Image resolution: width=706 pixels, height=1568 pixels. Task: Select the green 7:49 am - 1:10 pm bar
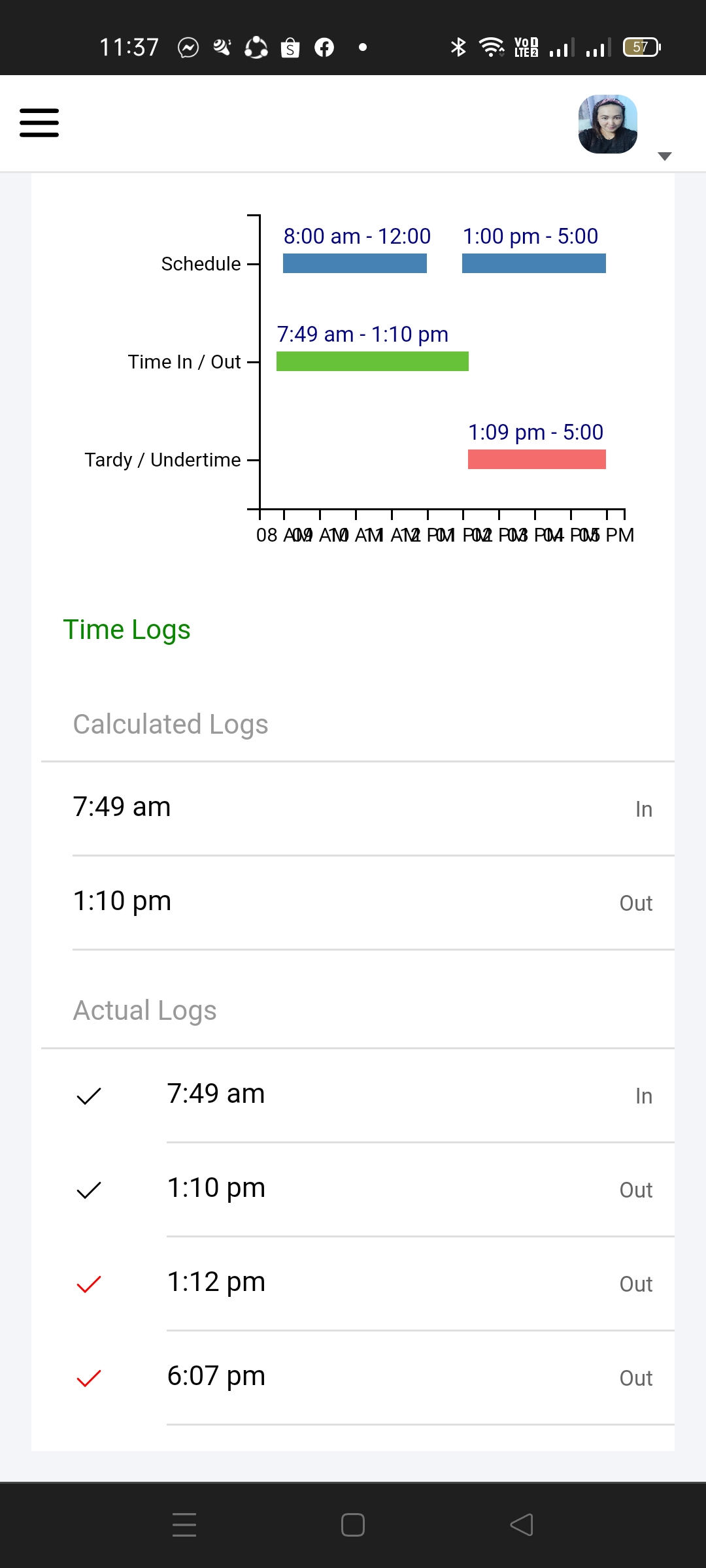[x=372, y=361]
